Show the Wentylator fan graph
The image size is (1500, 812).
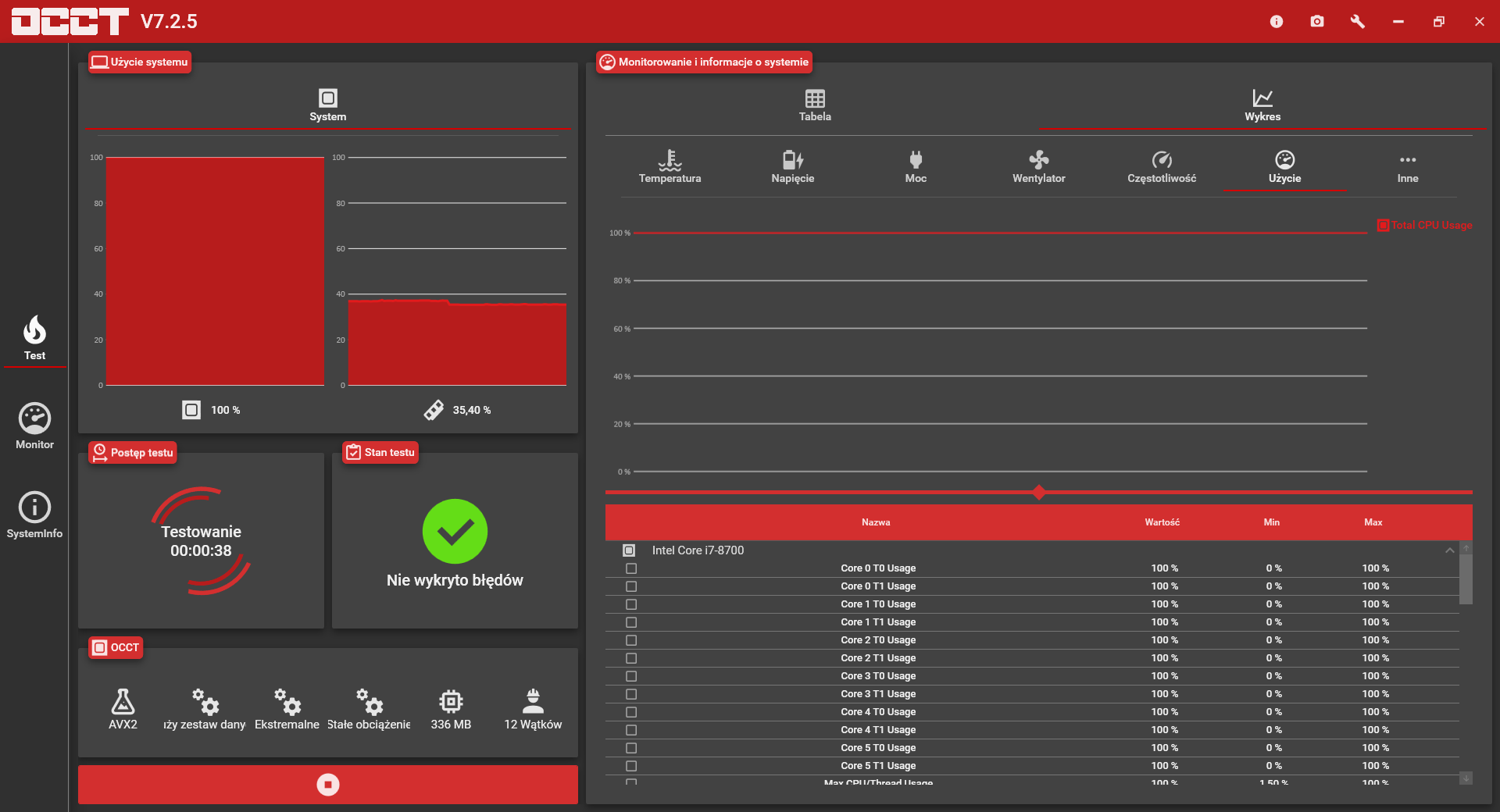coord(1039,167)
